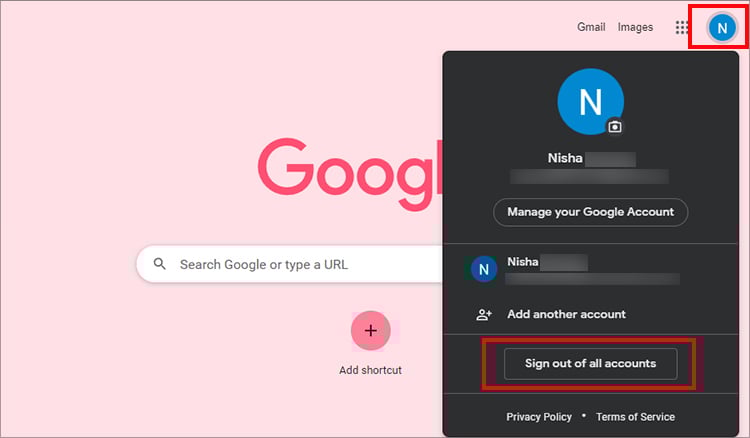Screen dimensions: 750x438
Task: Open the Google apps grid icon
Action: (x=681, y=27)
